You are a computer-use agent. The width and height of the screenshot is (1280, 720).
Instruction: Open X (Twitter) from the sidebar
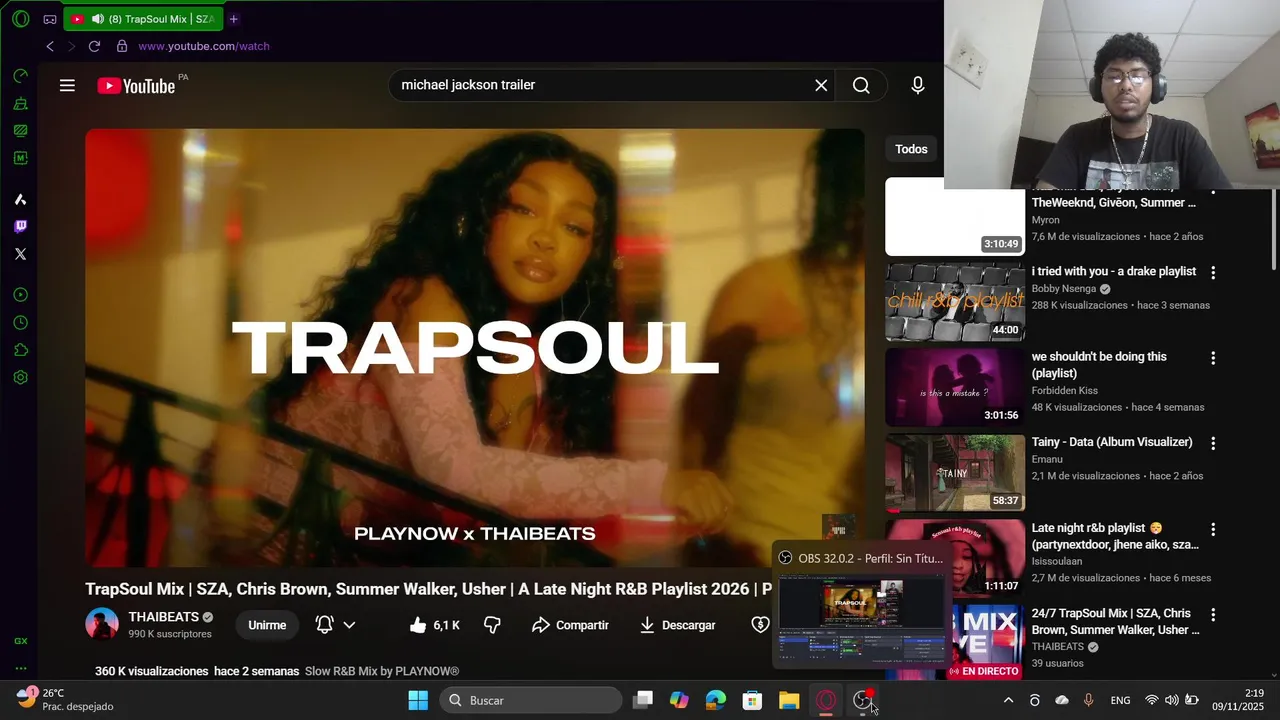(20, 254)
